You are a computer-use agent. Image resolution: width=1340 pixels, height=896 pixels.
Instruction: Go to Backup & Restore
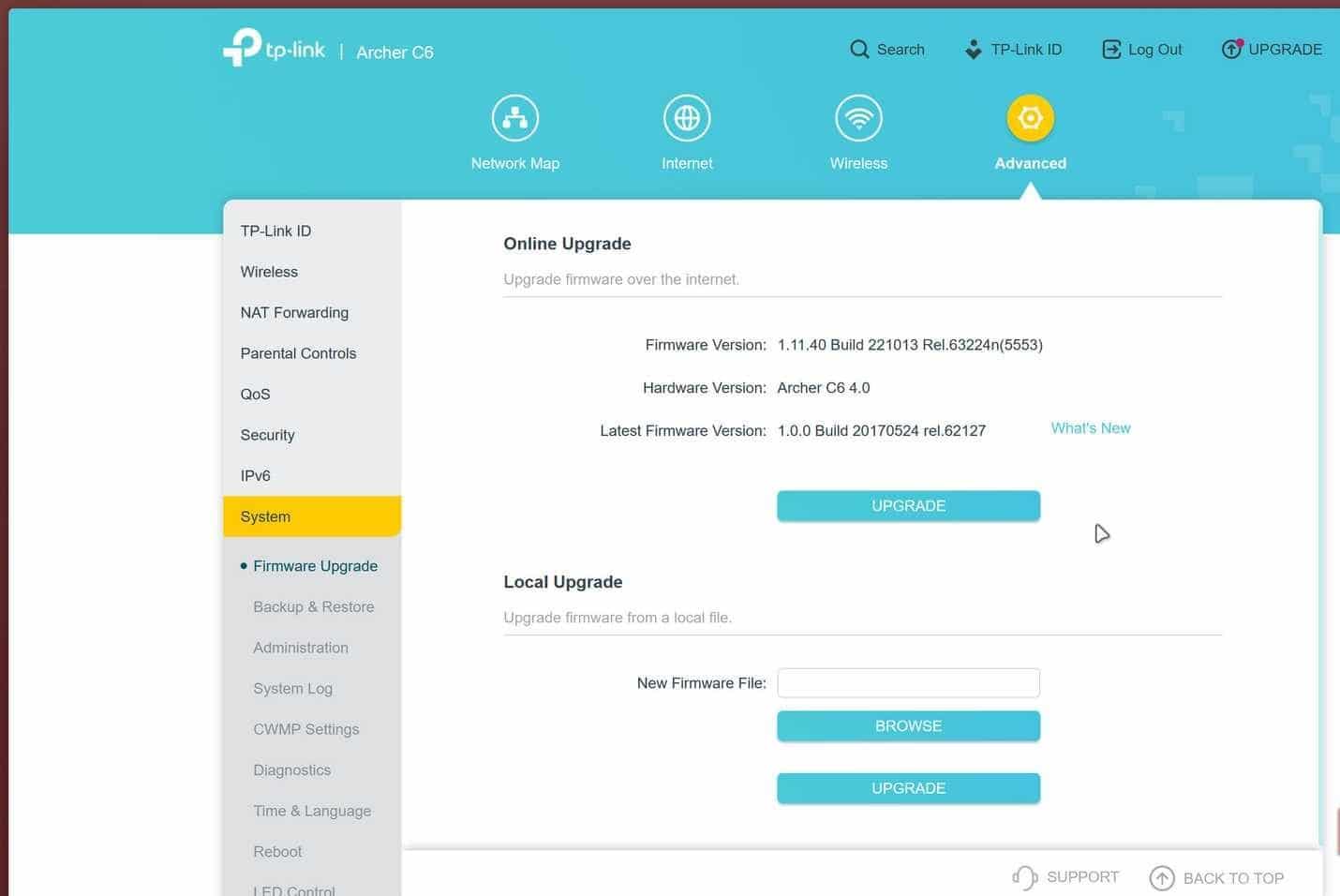coord(313,606)
